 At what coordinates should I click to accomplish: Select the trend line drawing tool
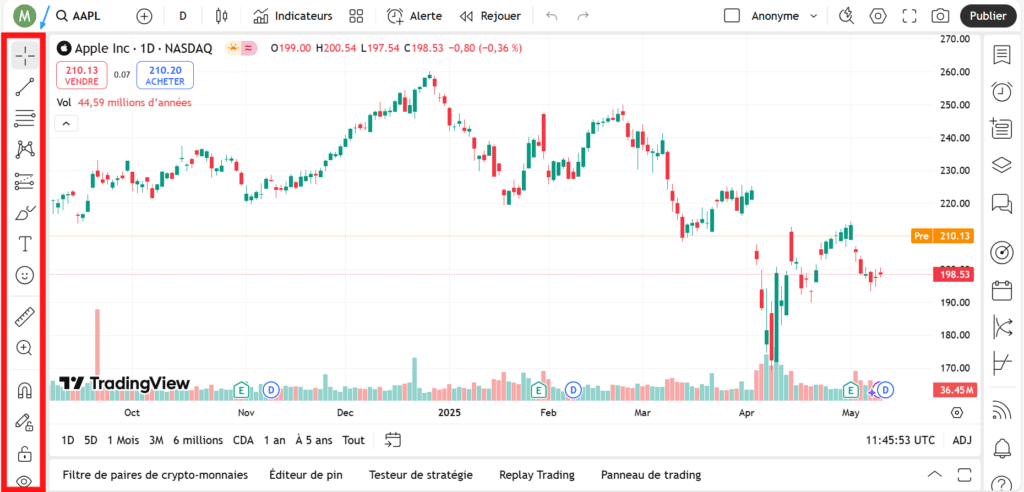click(25, 87)
